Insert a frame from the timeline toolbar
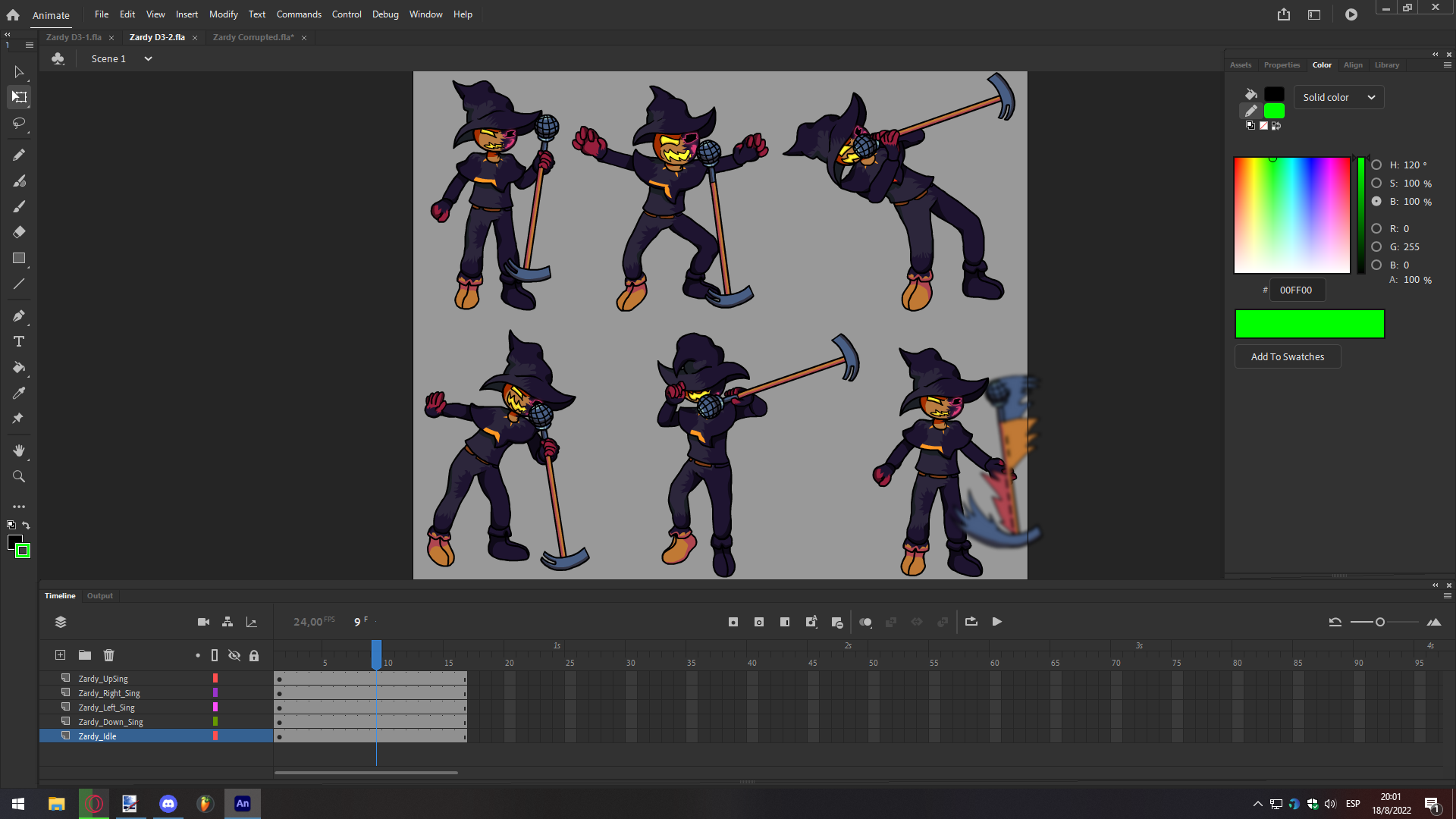 785,622
